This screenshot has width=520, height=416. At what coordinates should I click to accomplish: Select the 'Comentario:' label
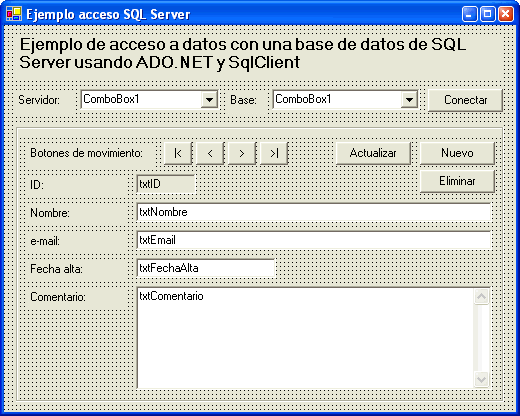[x=58, y=297]
